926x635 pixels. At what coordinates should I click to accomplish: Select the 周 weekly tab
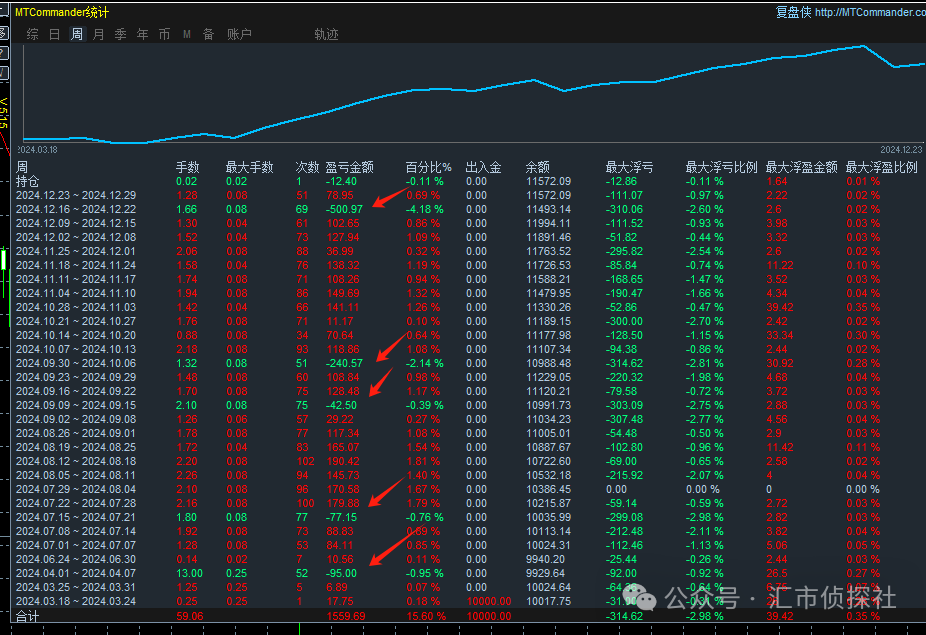(x=77, y=34)
